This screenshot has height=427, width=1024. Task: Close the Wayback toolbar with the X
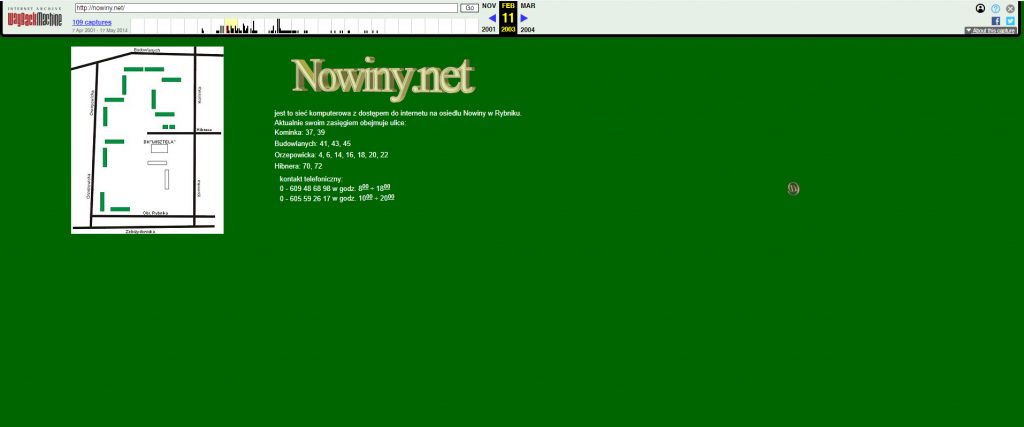pos(1010,8)
